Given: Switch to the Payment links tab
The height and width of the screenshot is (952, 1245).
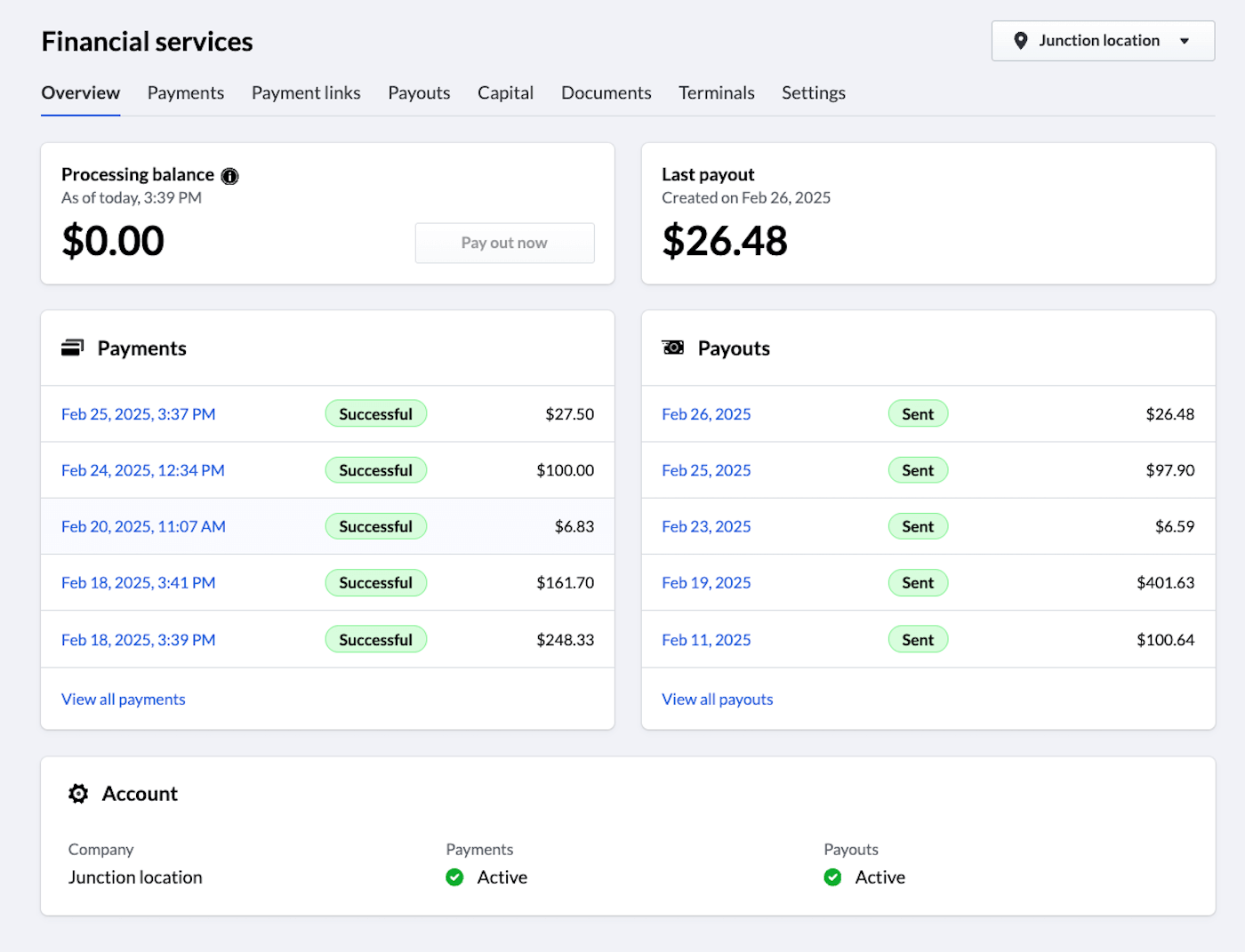Looking at the screenshot, I should 306,93.
